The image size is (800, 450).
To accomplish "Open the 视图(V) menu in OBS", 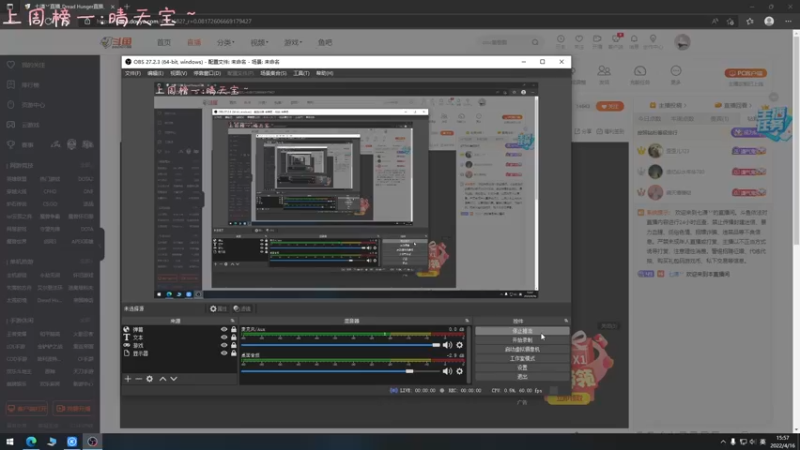I will (178, 73).
